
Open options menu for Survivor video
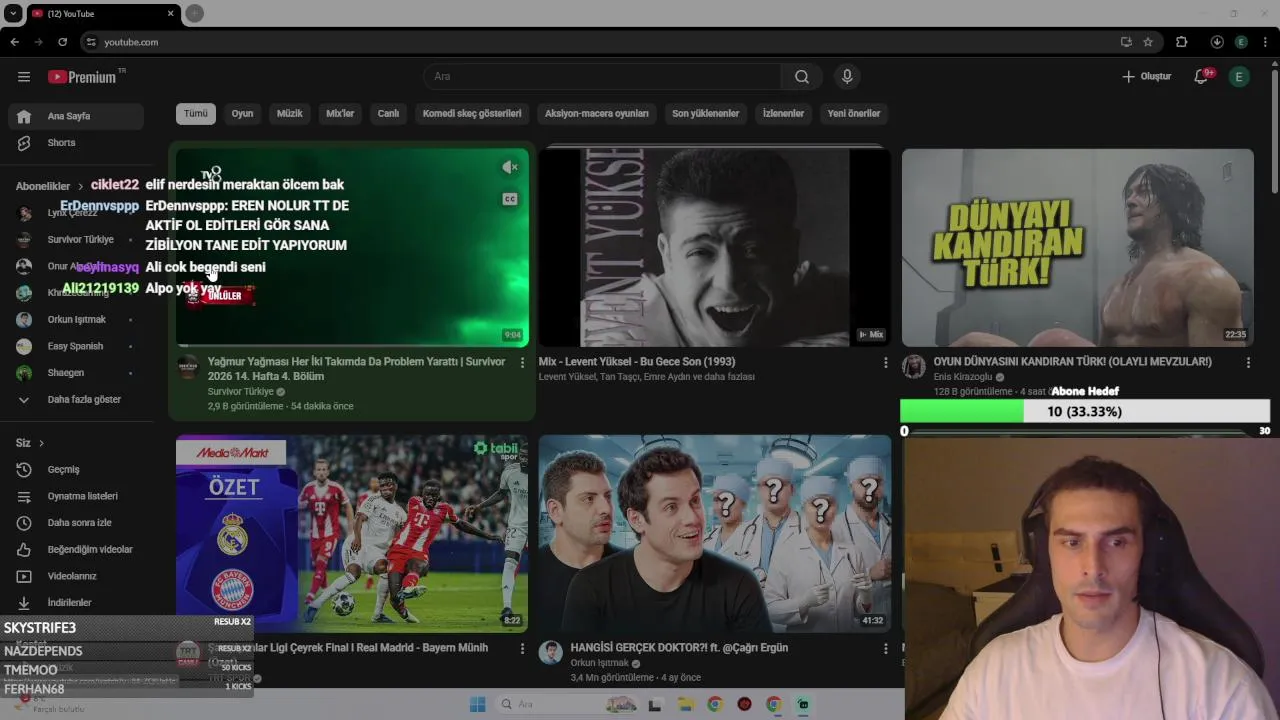pos(522,363)
